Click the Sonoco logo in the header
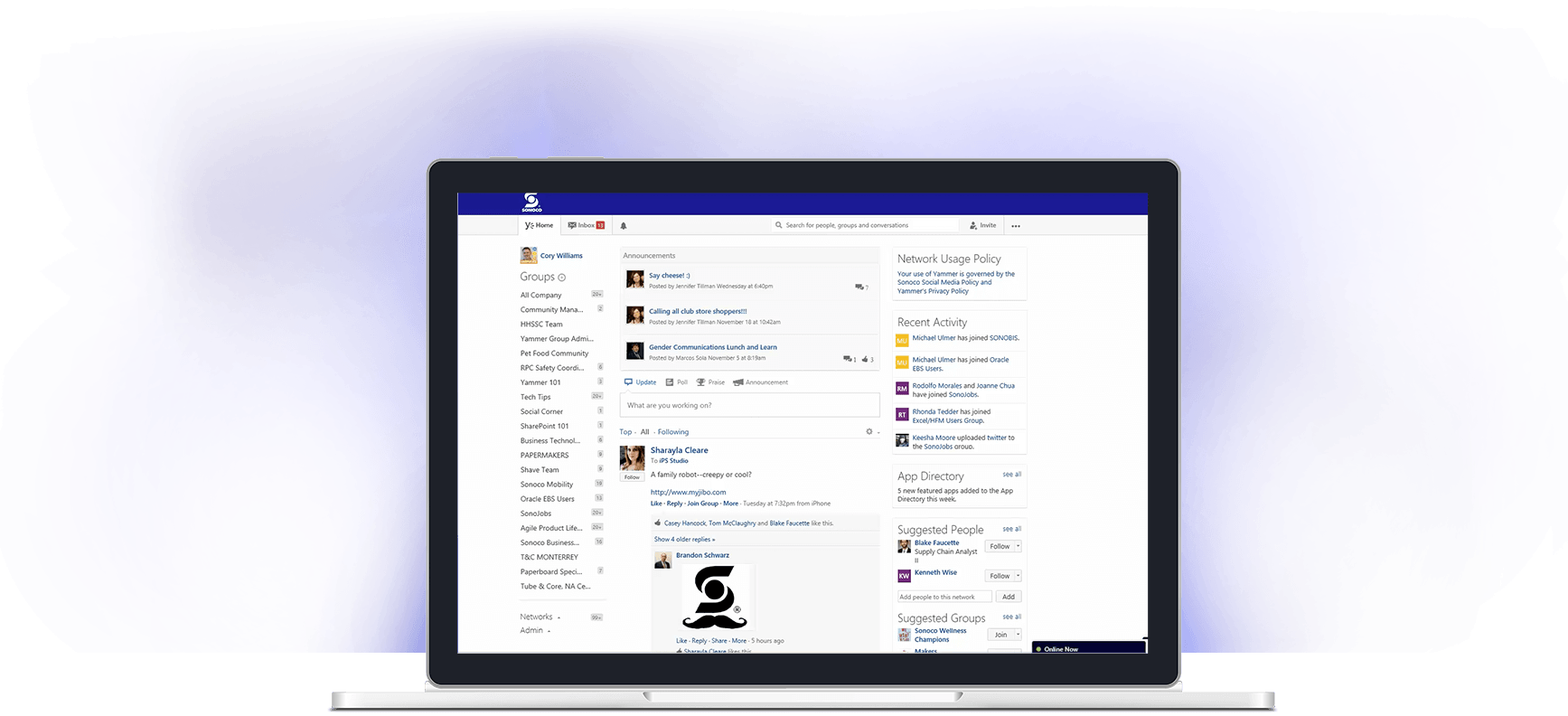1568x716 pixels. point(531,203)
